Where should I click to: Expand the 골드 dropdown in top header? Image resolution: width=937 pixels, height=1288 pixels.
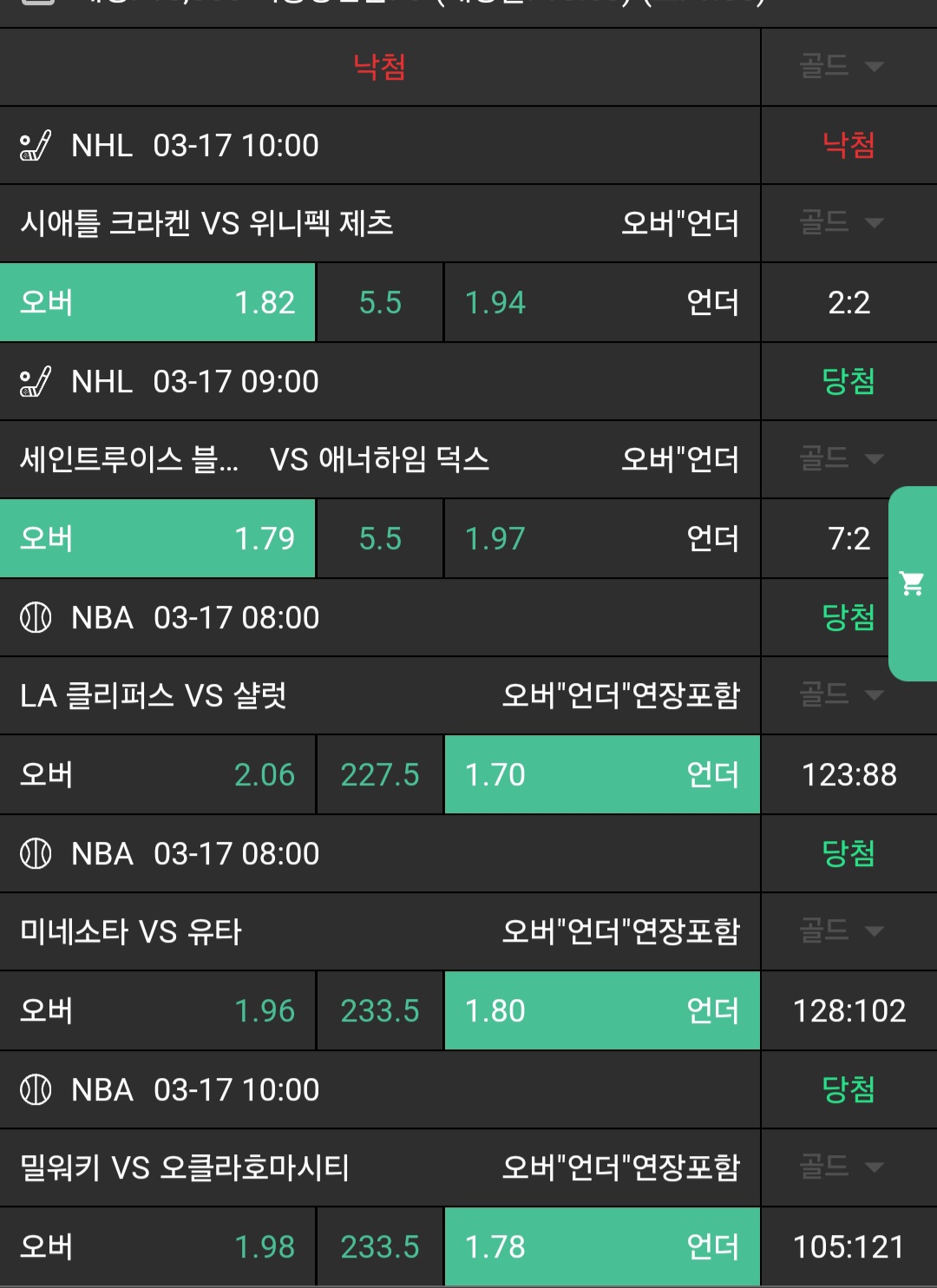coord(841,67)
